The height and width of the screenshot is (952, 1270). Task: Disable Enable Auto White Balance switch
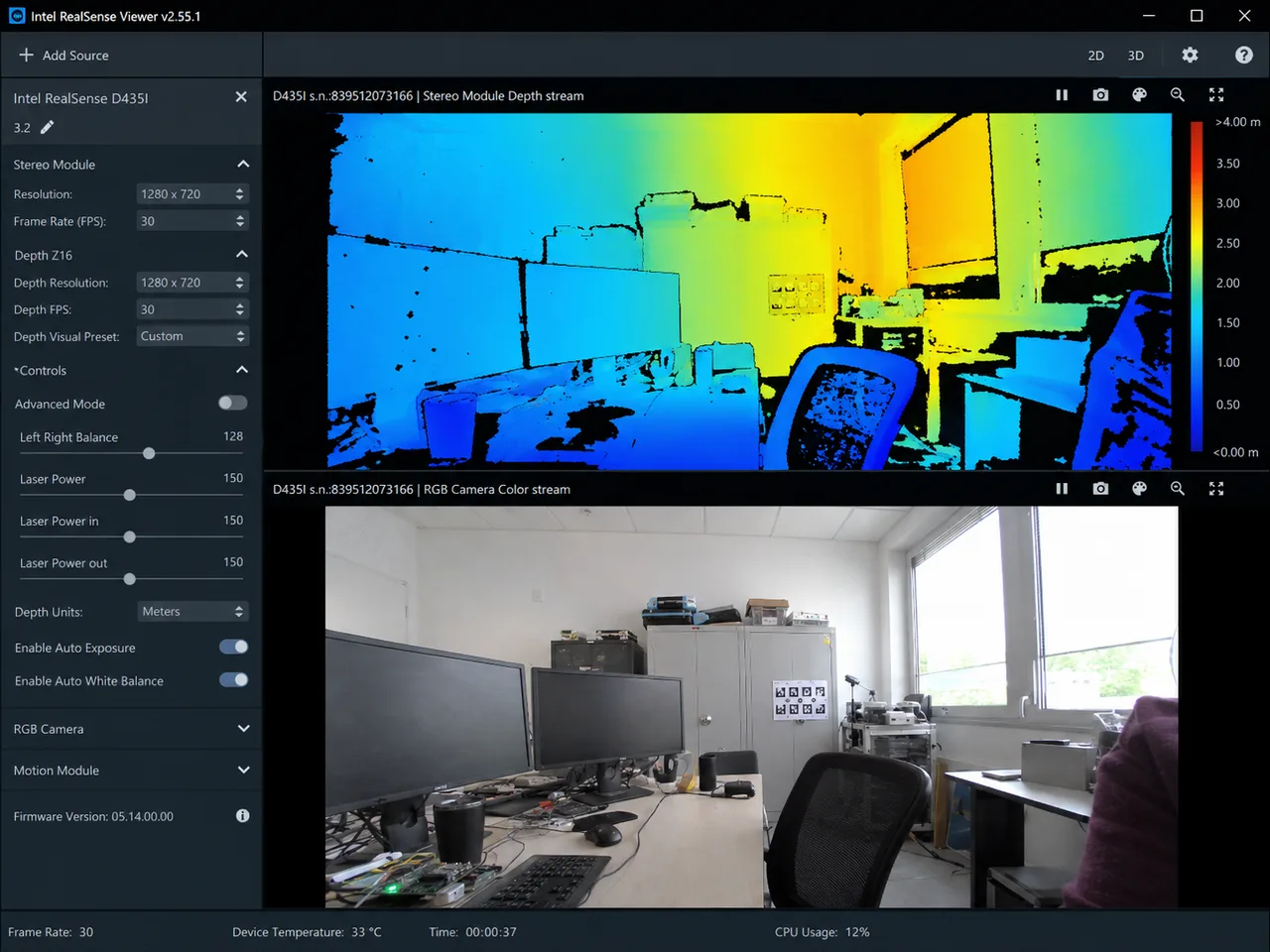point(233,680)
